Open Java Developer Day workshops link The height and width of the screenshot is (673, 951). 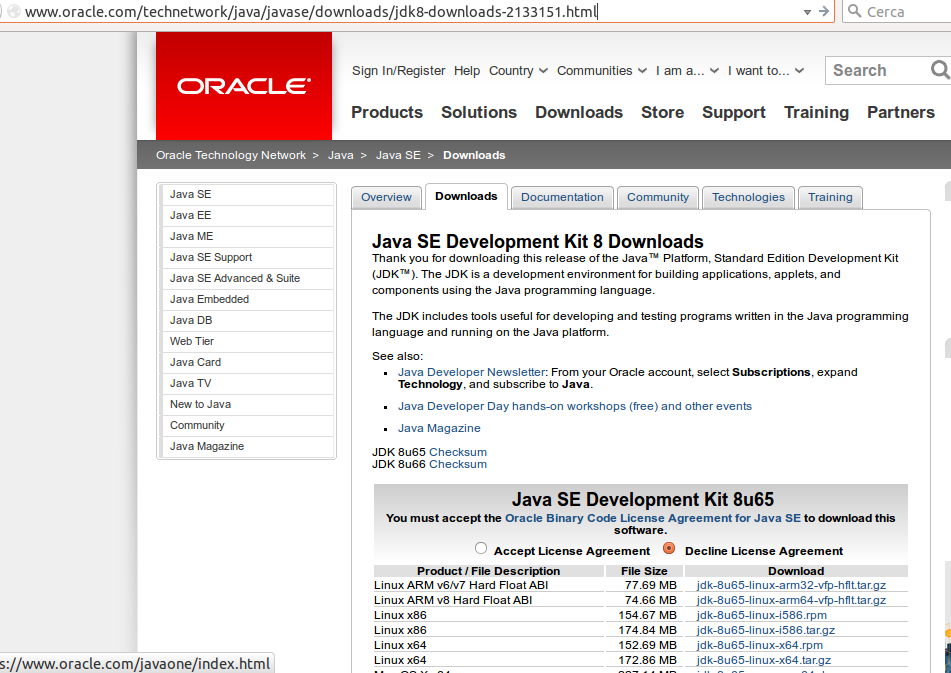[575, 406]
